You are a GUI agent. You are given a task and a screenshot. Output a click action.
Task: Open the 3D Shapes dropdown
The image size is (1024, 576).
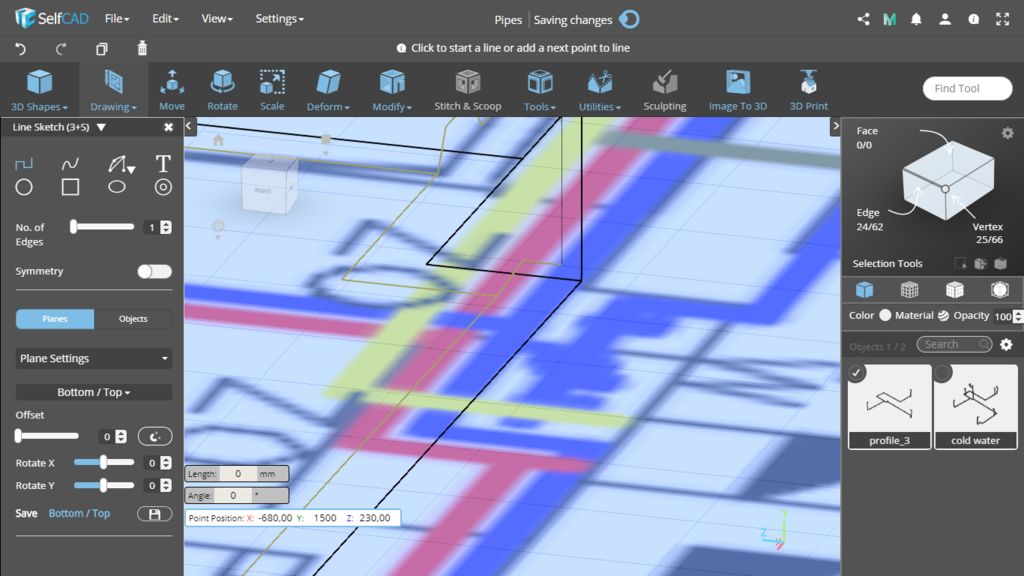click(39, 90)
